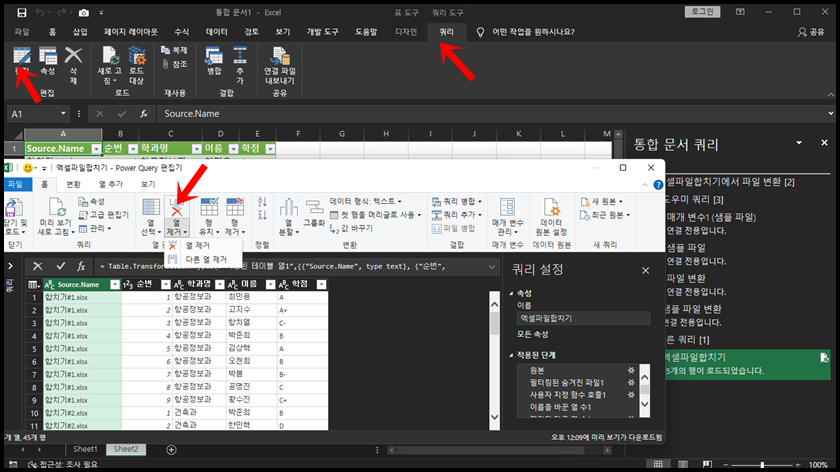Click the 모든 속성 link in 쿼리 설정

532,334
